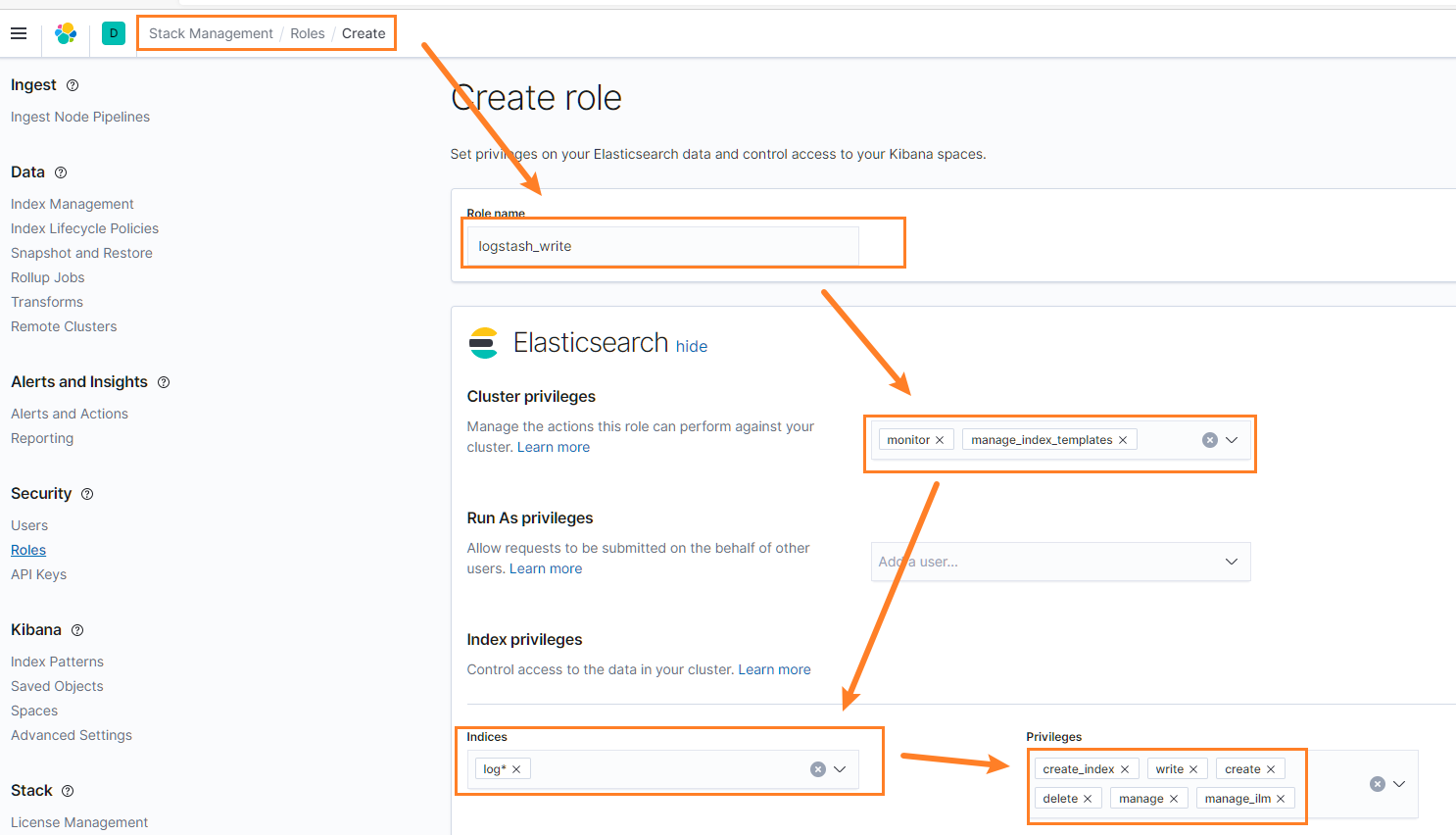The image size is (1456, 835).
Task: Remove the manage_index_templates privilege tag
Action: pos(1123,440)
